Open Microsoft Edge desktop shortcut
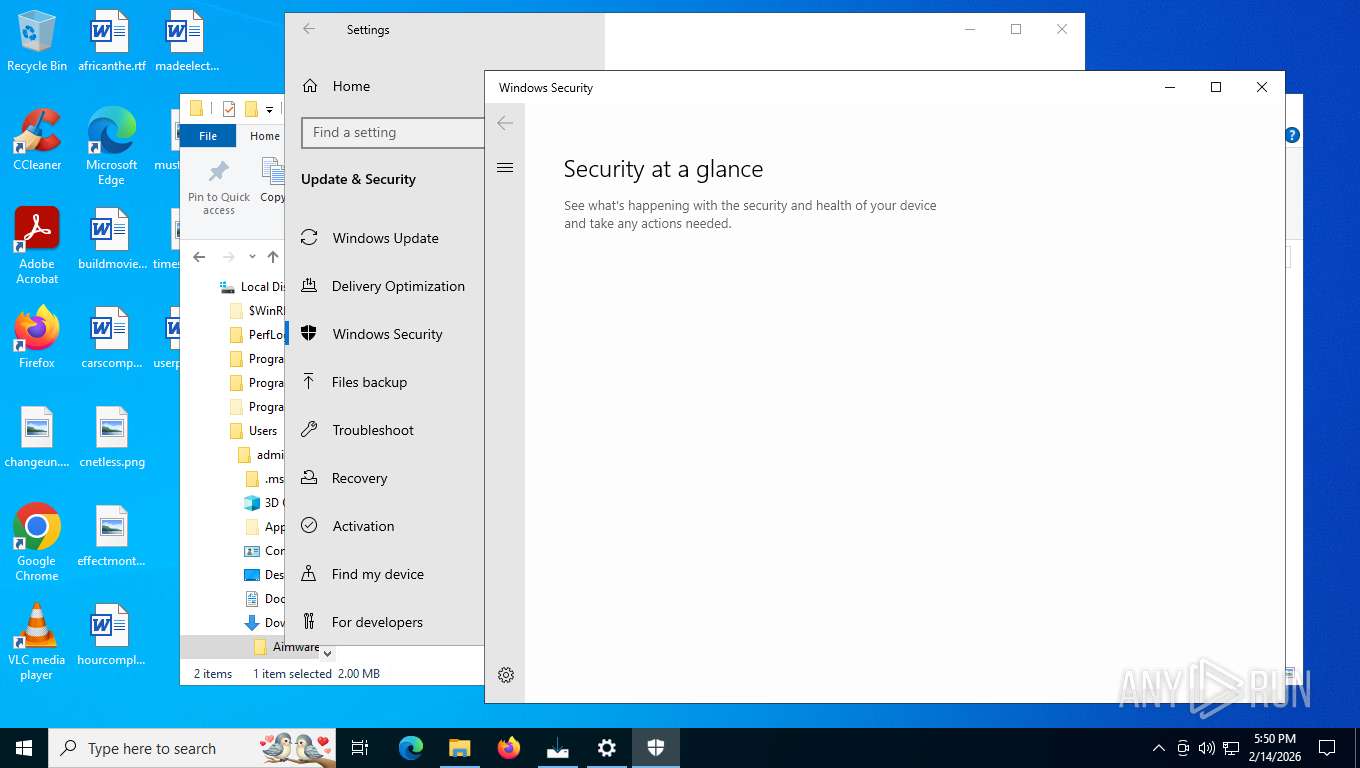Screen dimensions: 1360x768 click(x=111, y=147)
